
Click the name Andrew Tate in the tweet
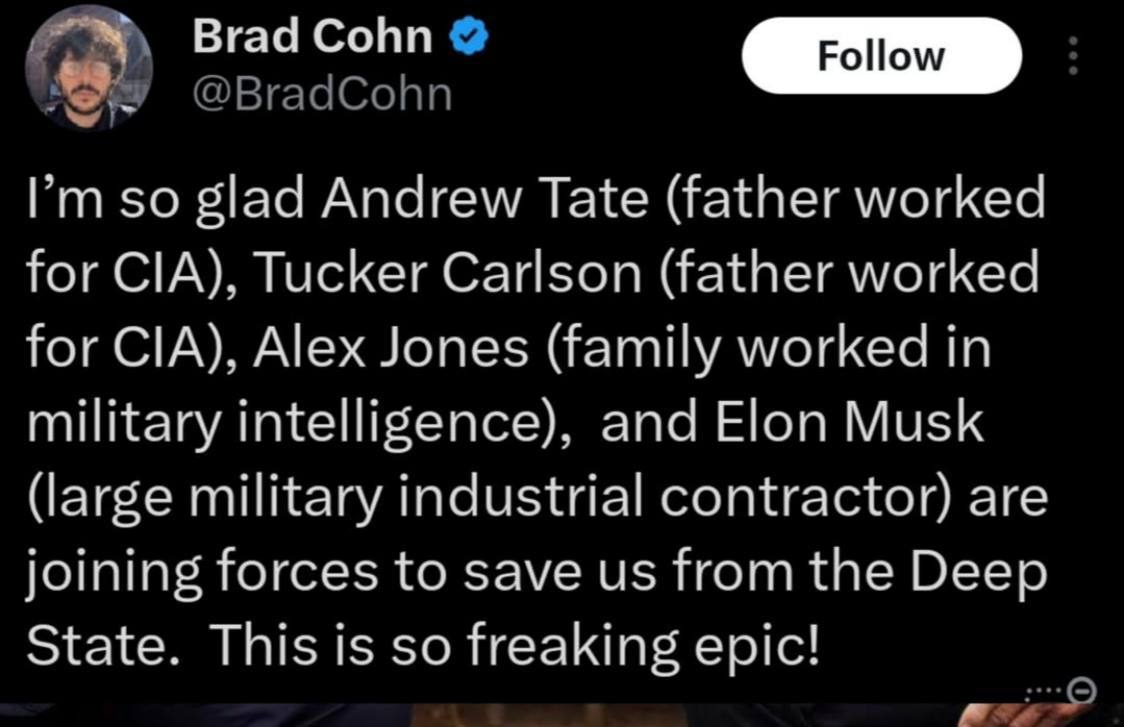tap(485, 199)
